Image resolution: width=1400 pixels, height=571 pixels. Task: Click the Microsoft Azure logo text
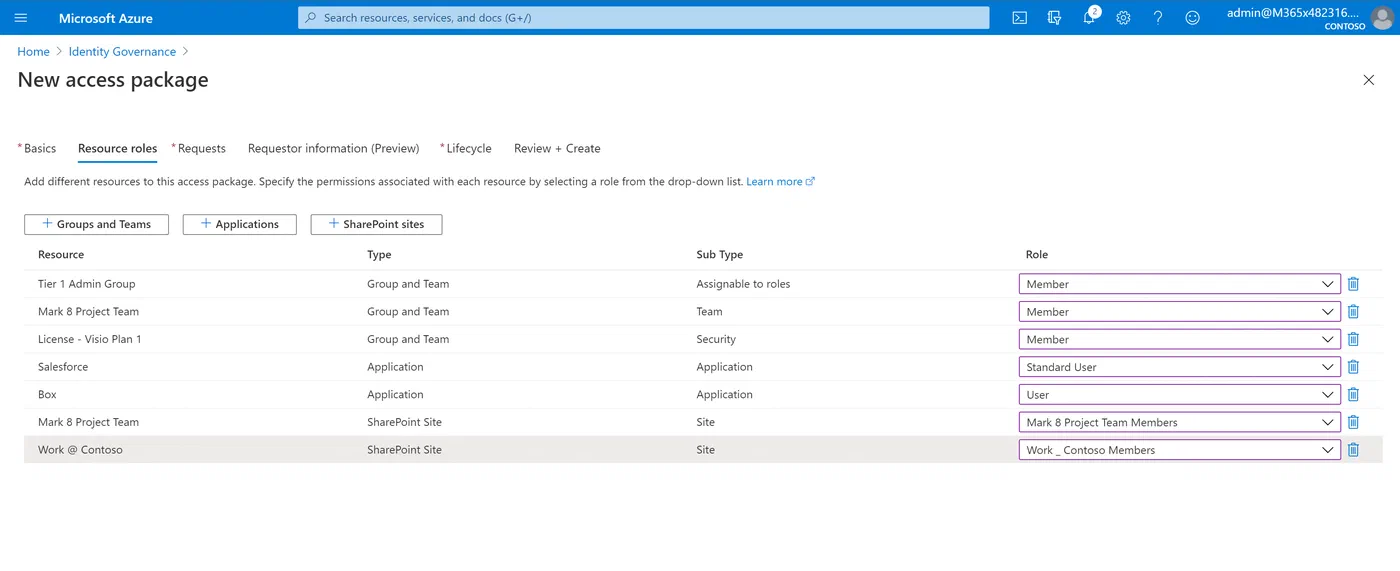pos(106,18)
